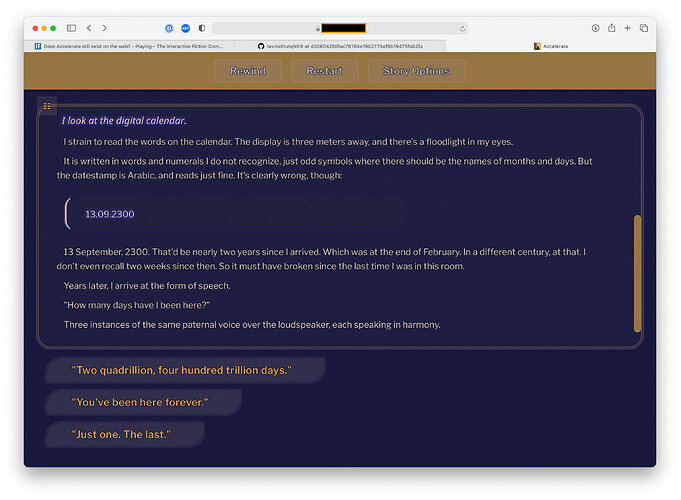Choose "Just one. The last."

pyautogui.click(x=125, y=434)
